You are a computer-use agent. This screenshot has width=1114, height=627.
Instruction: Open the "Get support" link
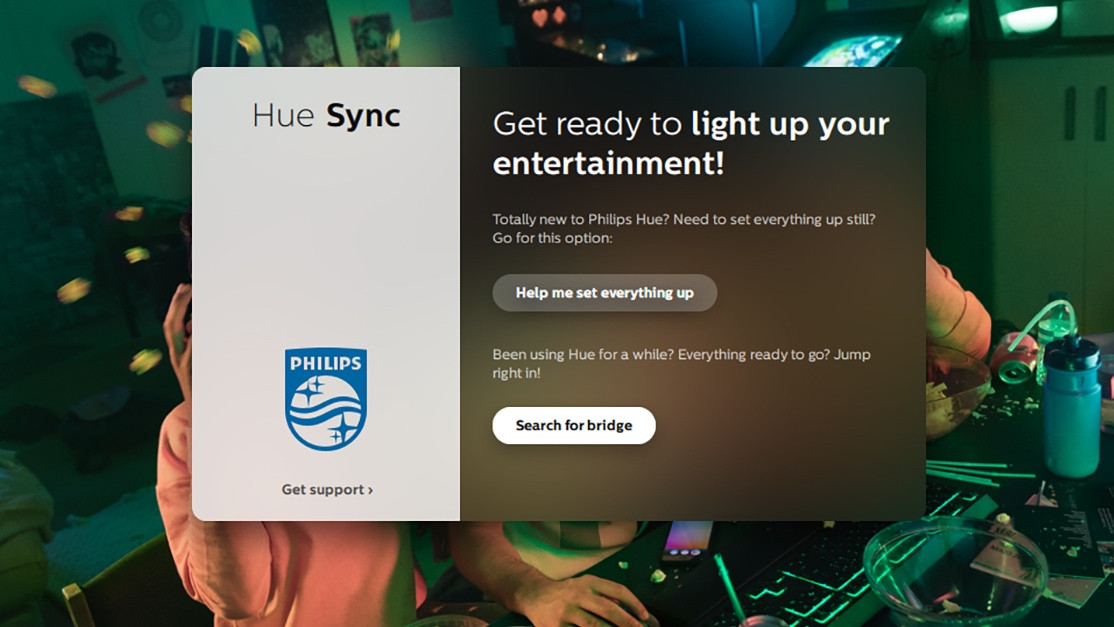(327, 489)
